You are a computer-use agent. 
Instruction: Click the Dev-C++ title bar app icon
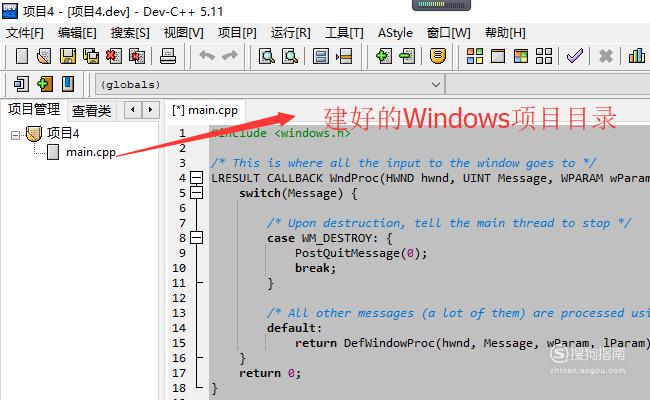click(x=10, y=11)
